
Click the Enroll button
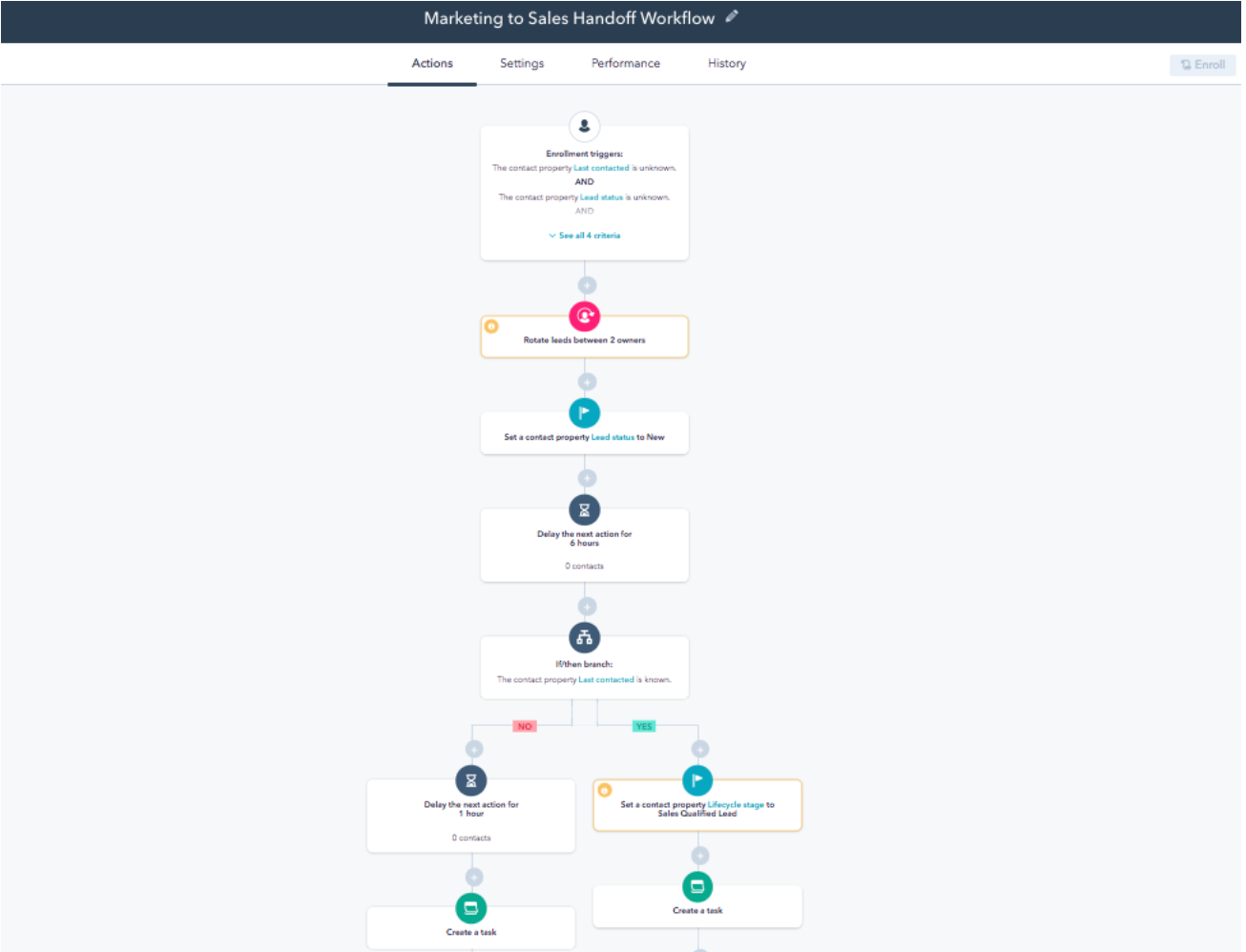tap(1202, 65)
